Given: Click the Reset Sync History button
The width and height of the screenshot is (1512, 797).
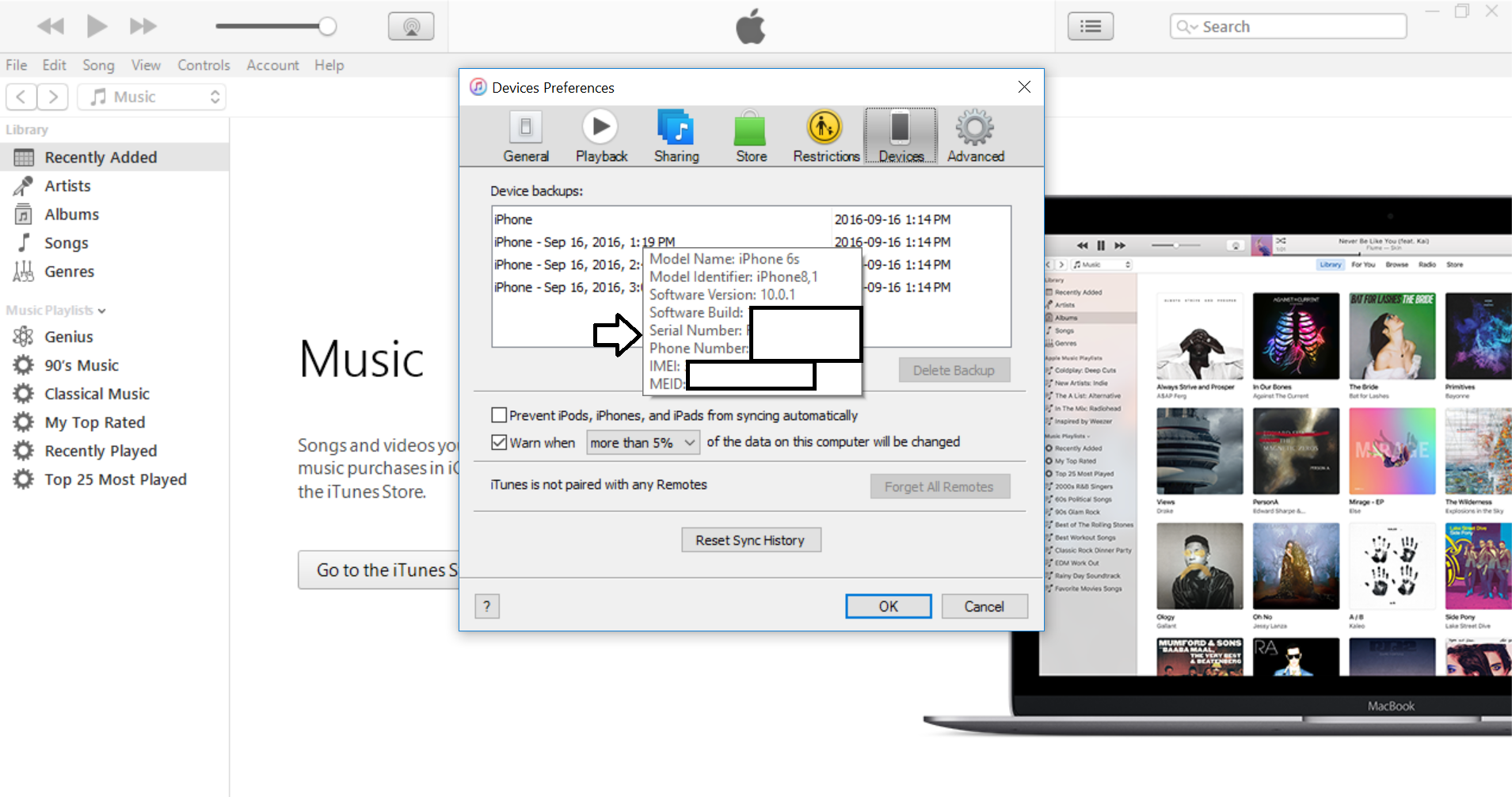Looking at the screenshot, I should point(750,540).
